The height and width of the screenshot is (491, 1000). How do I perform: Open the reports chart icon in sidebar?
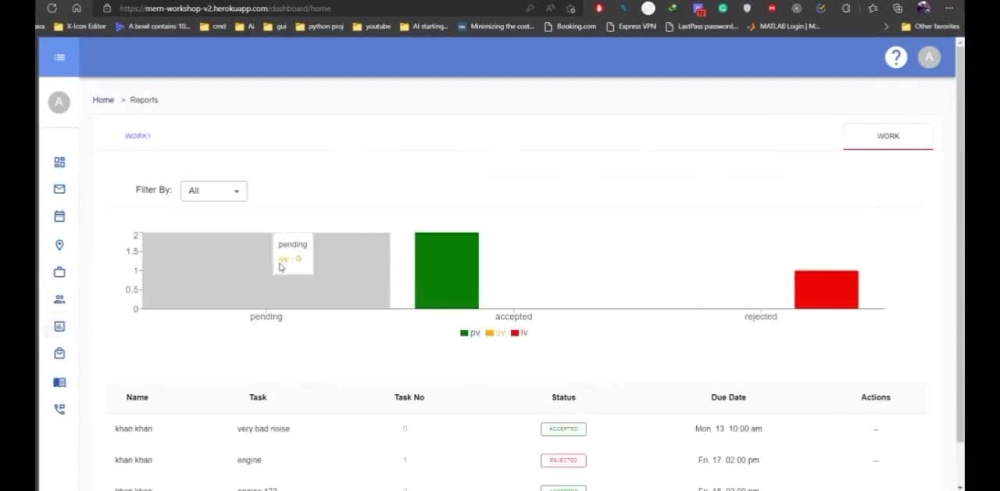pyautogui.click(x=59, y=326)
